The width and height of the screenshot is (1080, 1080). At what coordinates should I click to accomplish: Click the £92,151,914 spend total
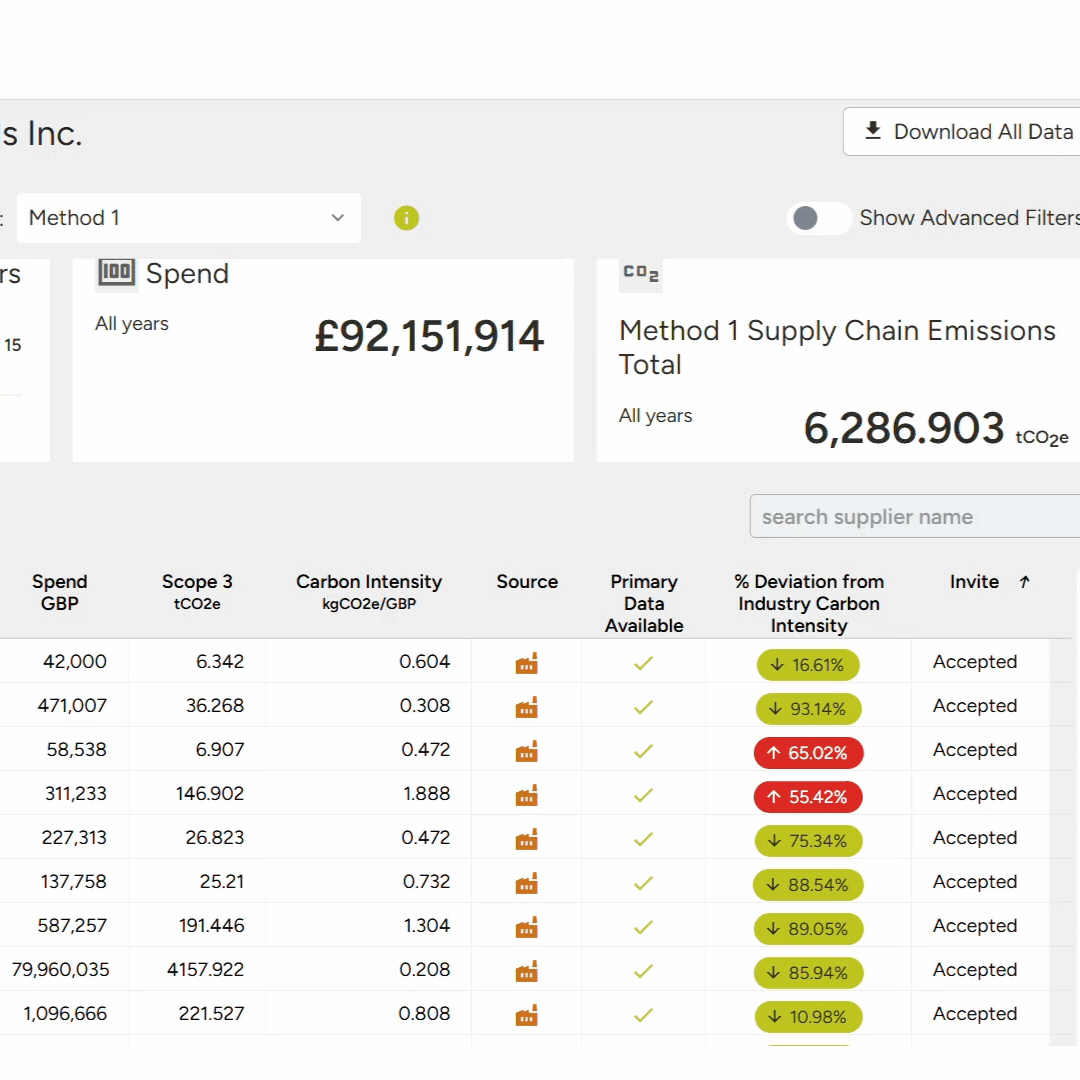coord(429,337)
